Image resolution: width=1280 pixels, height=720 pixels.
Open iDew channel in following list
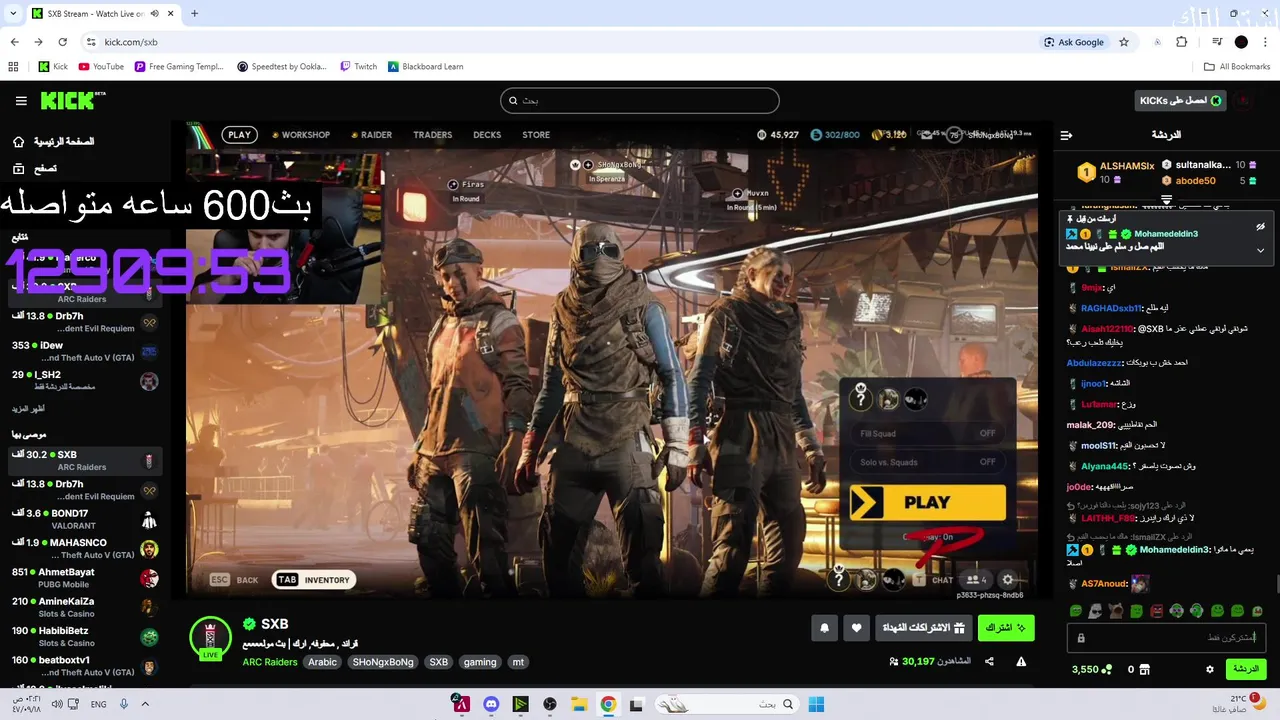(x=84, y=351)
